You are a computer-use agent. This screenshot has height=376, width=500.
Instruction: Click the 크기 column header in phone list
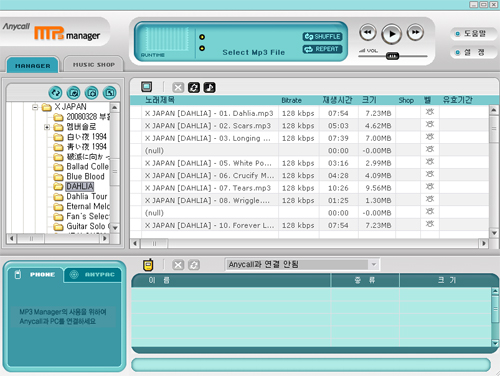pos(447,280)
